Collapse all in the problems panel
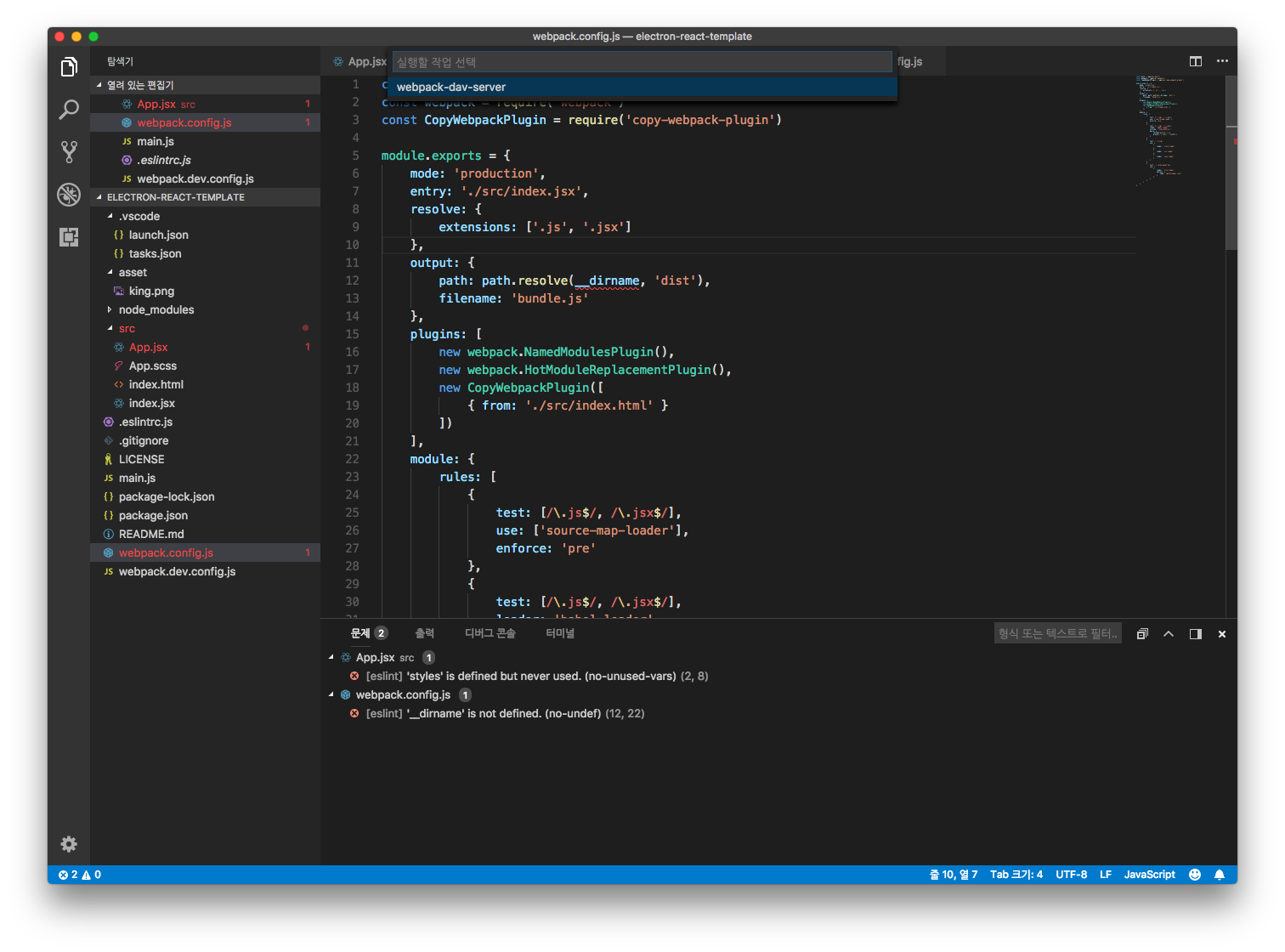1285x952 pixels. pos(1142,634)
